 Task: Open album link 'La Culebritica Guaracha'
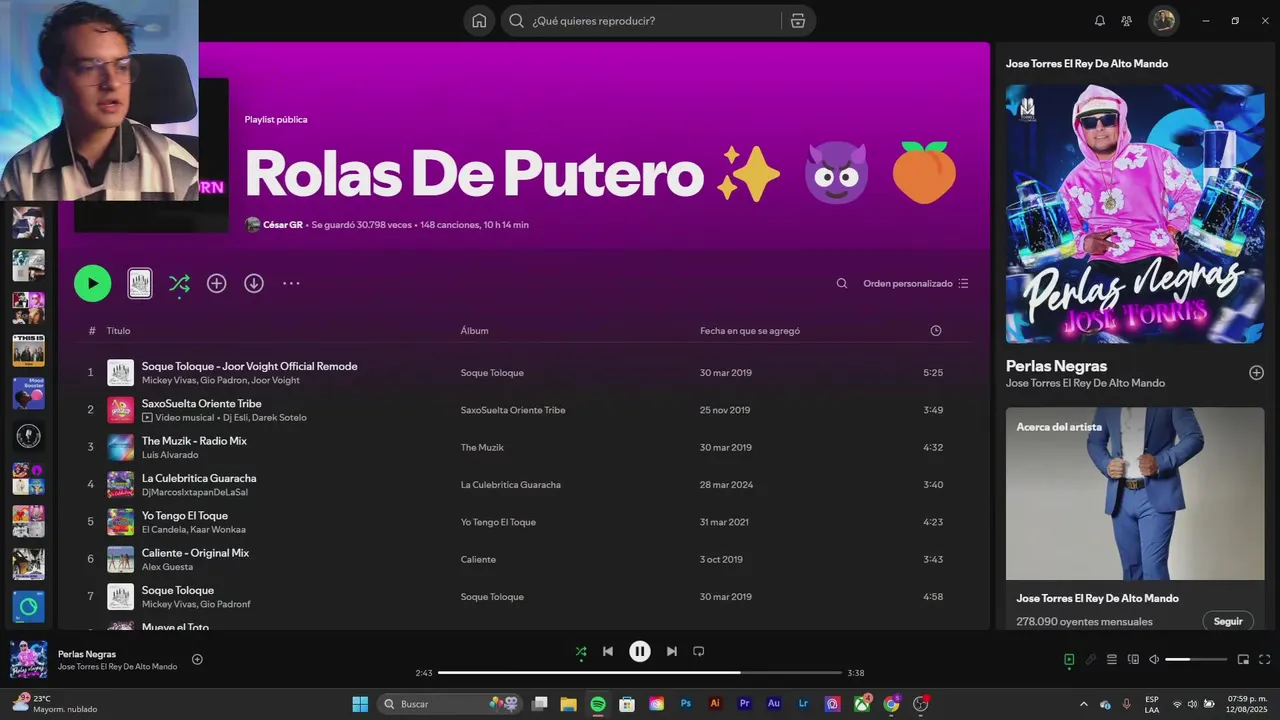(x=510, y=485)
